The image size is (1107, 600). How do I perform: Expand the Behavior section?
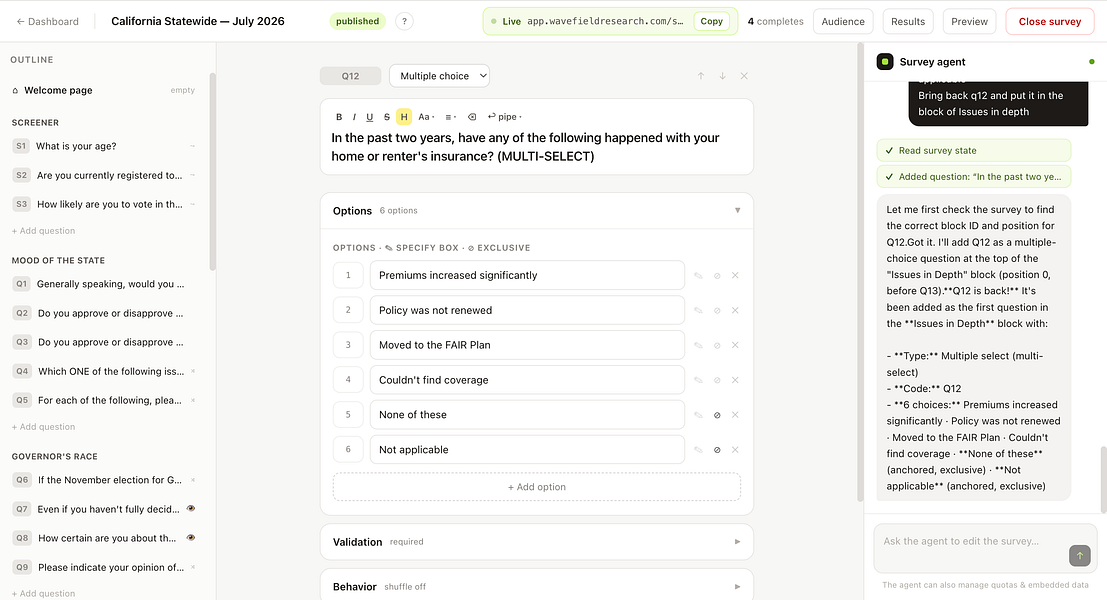click(737, 587)
